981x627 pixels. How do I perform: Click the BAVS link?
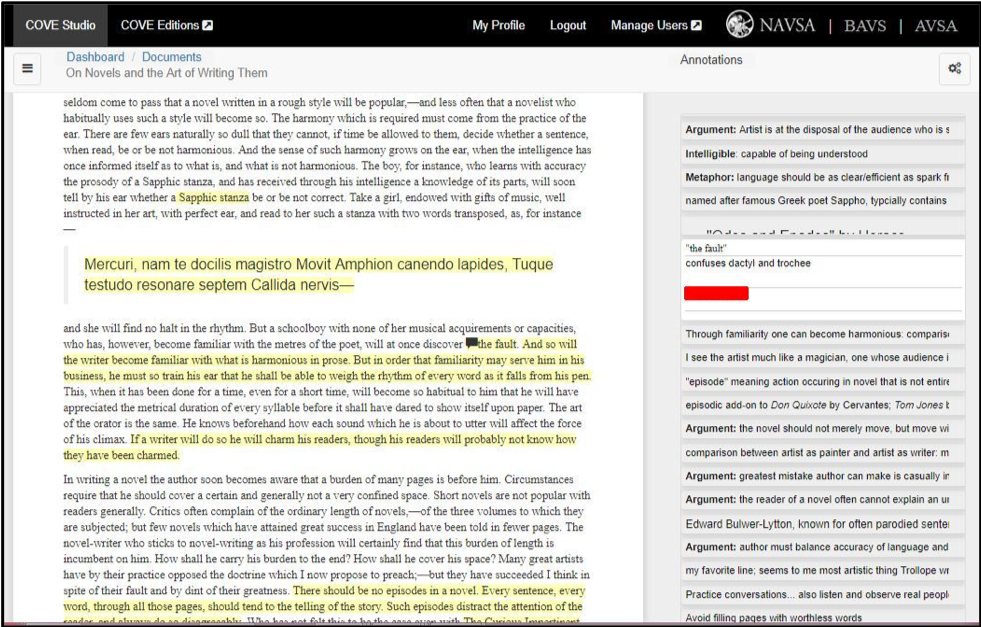[x=865, y=26]
